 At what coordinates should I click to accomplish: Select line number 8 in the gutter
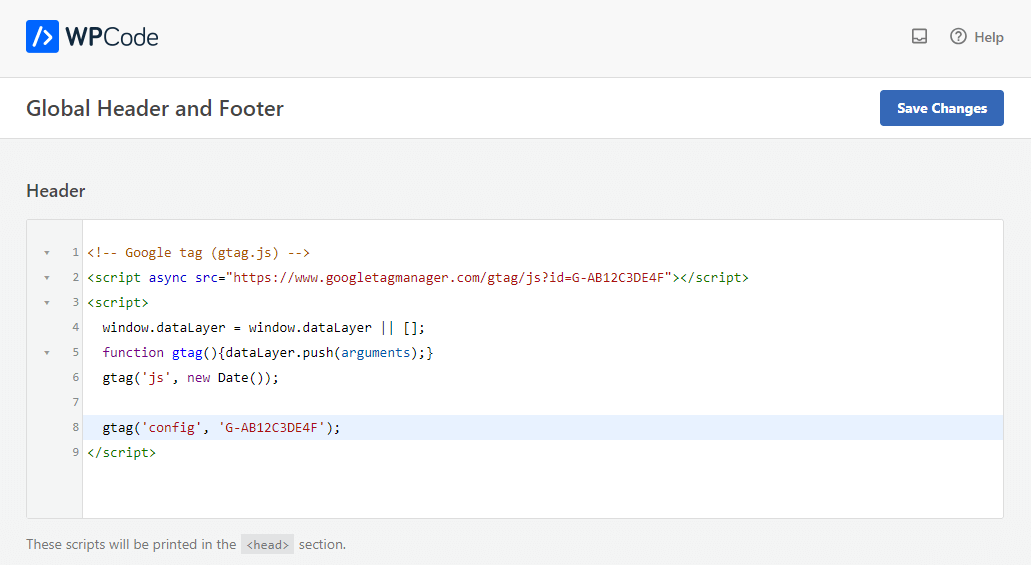click(x=76, y=428)
